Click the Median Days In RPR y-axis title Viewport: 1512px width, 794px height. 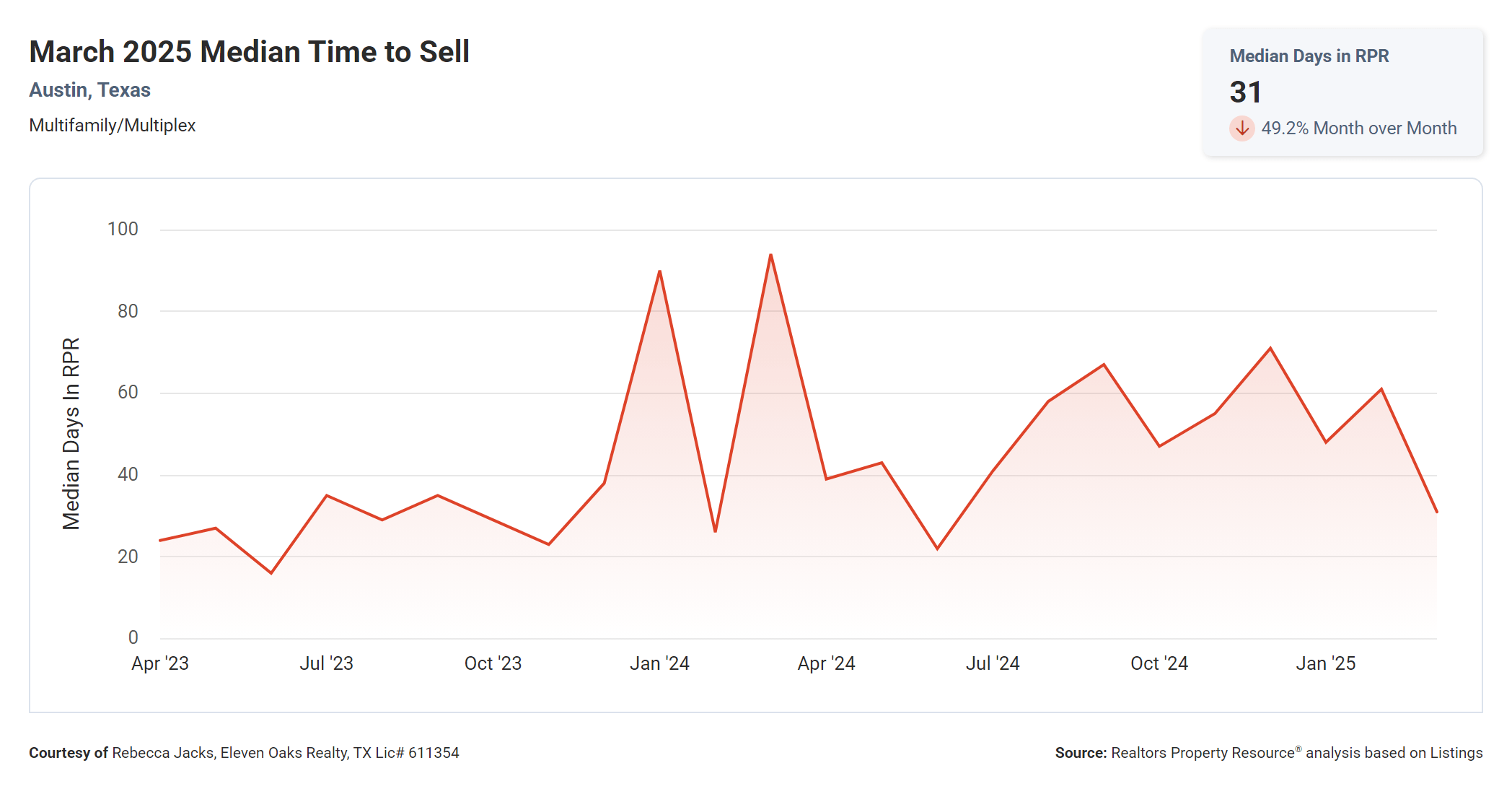click(x=71, y=433)
